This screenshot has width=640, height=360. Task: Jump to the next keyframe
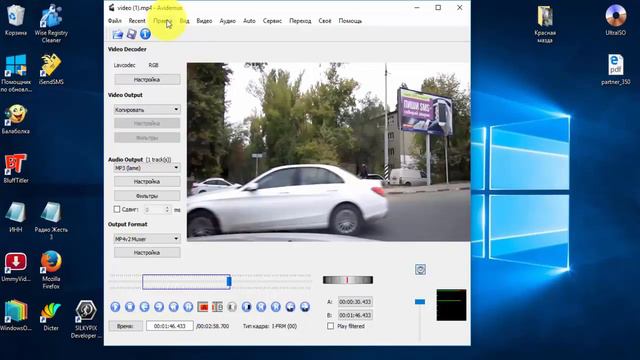(x=188, y=307)
